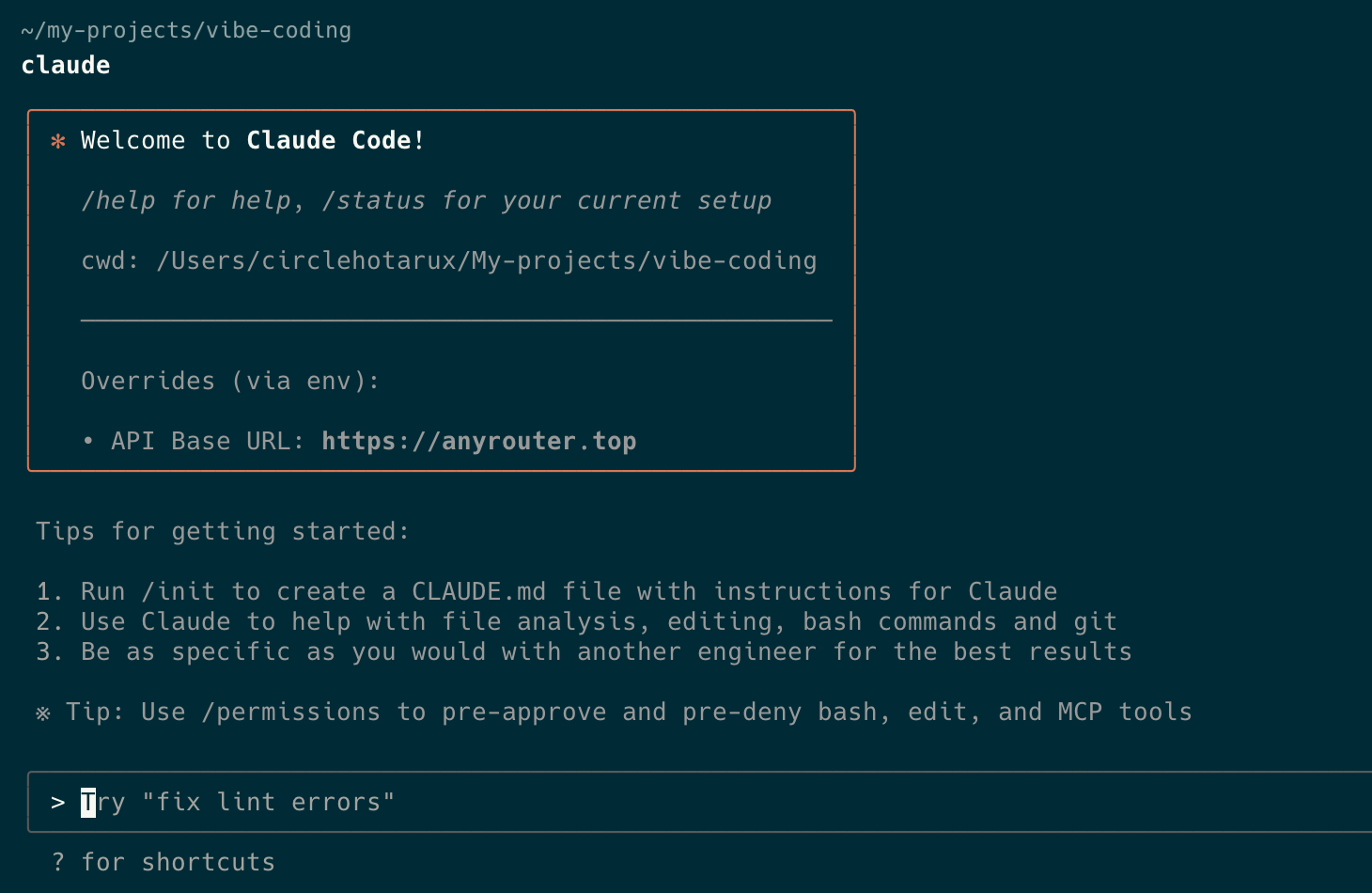Viewport: 1372px width, 893px height.
Task: Click the Tips for getting started heading
Action: coord(223,531)
